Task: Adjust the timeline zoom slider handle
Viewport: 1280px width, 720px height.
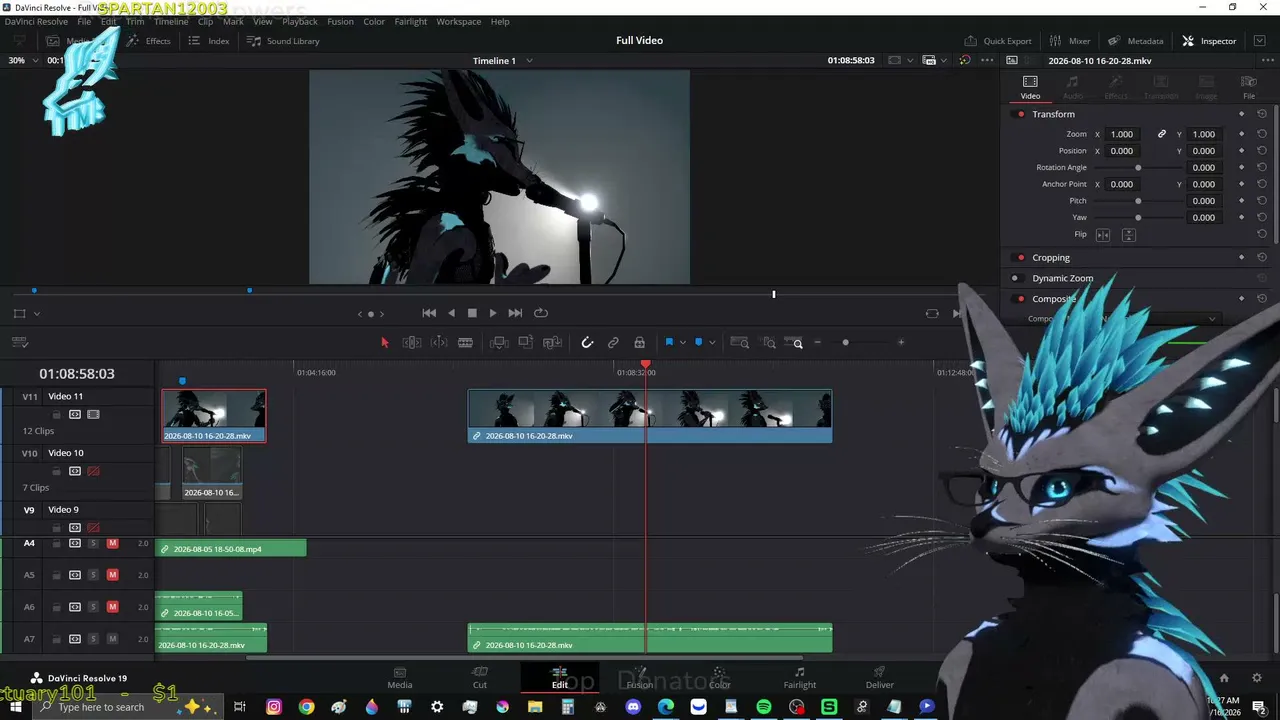Action: (845, 343)
